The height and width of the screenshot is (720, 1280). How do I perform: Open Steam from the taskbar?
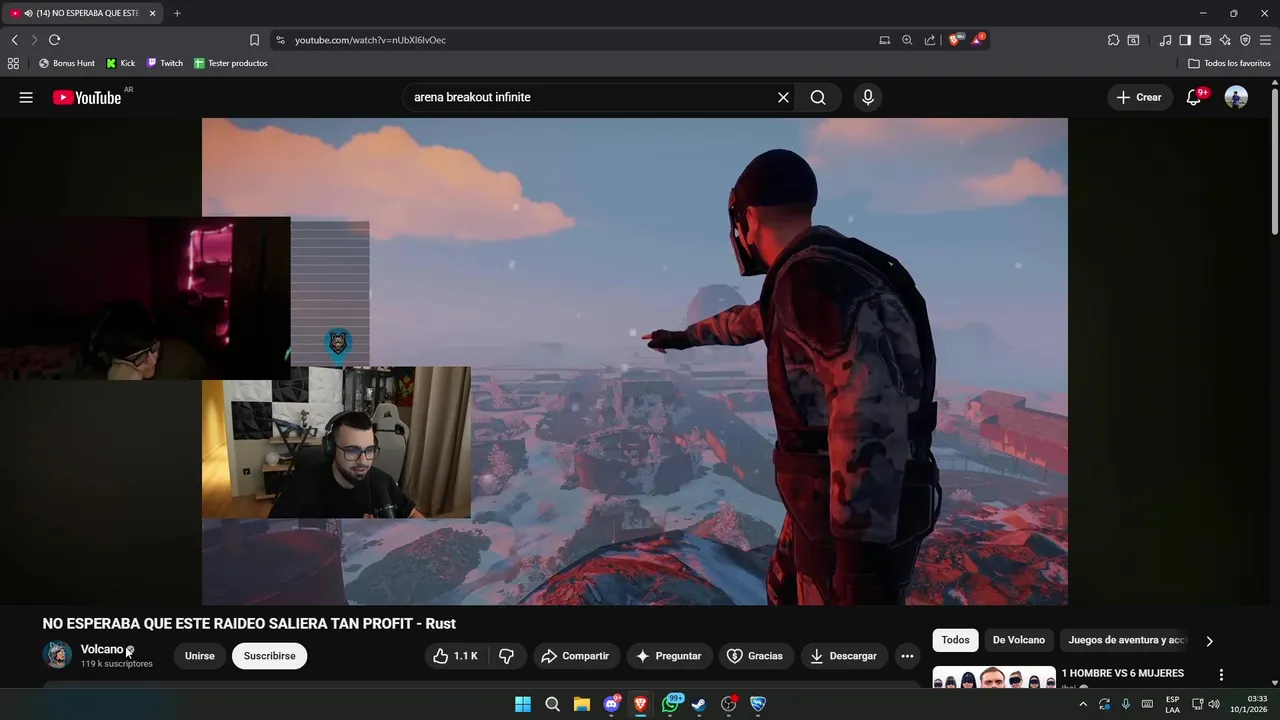click(x=699, y=704)
